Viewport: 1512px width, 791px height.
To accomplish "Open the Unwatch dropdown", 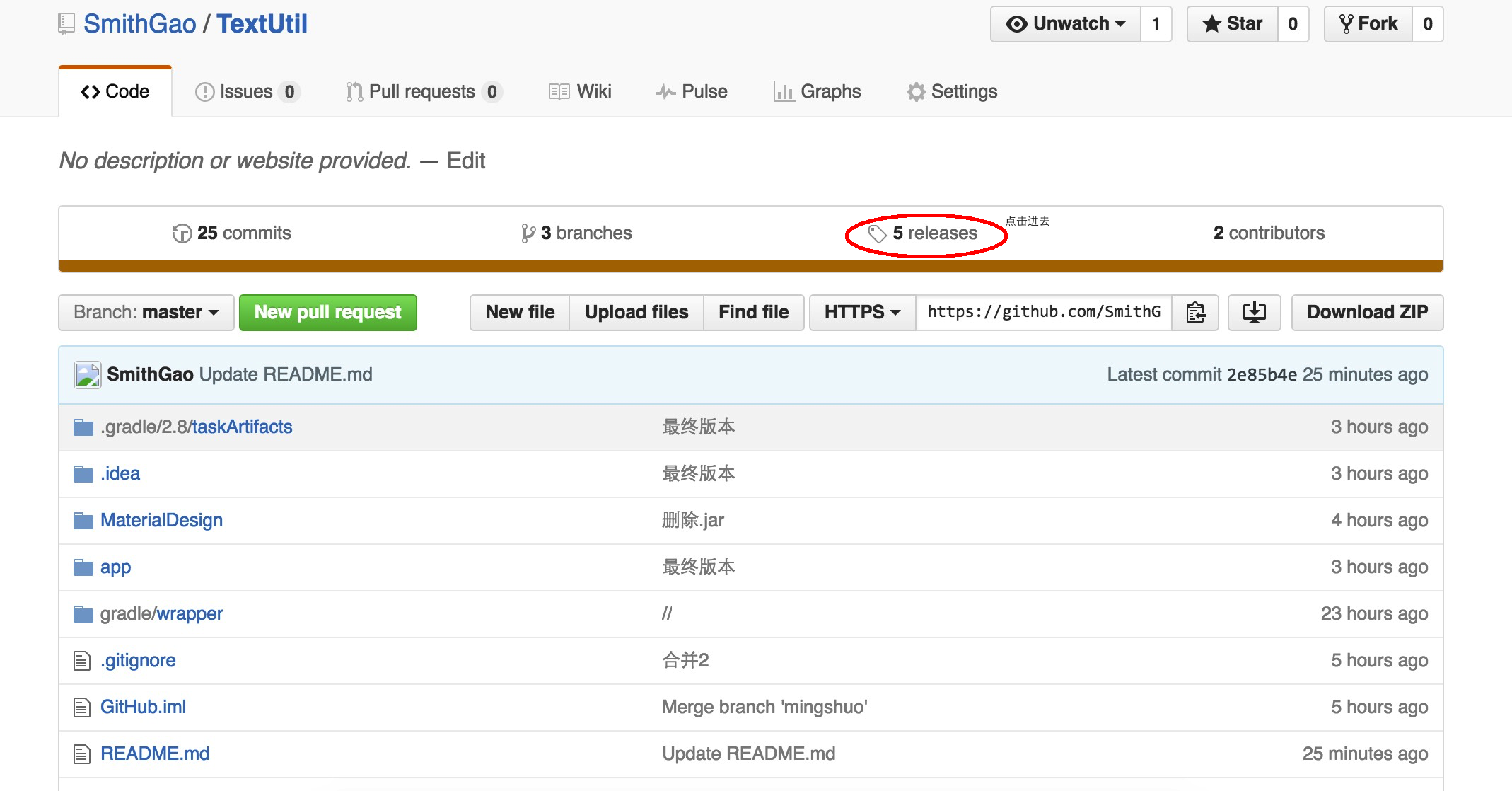I will pyautogui.click(x=1065, y=24).
